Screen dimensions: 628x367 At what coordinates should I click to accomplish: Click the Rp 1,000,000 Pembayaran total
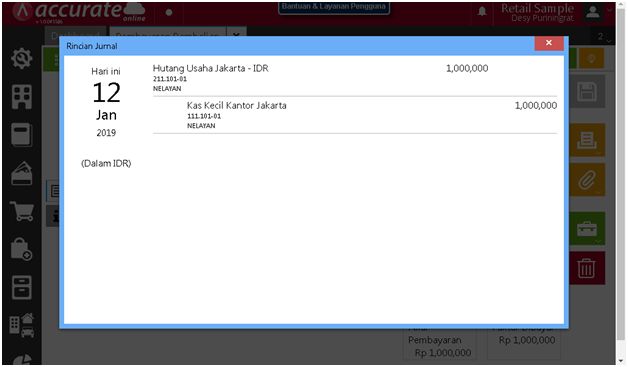[x=443, y=353]
